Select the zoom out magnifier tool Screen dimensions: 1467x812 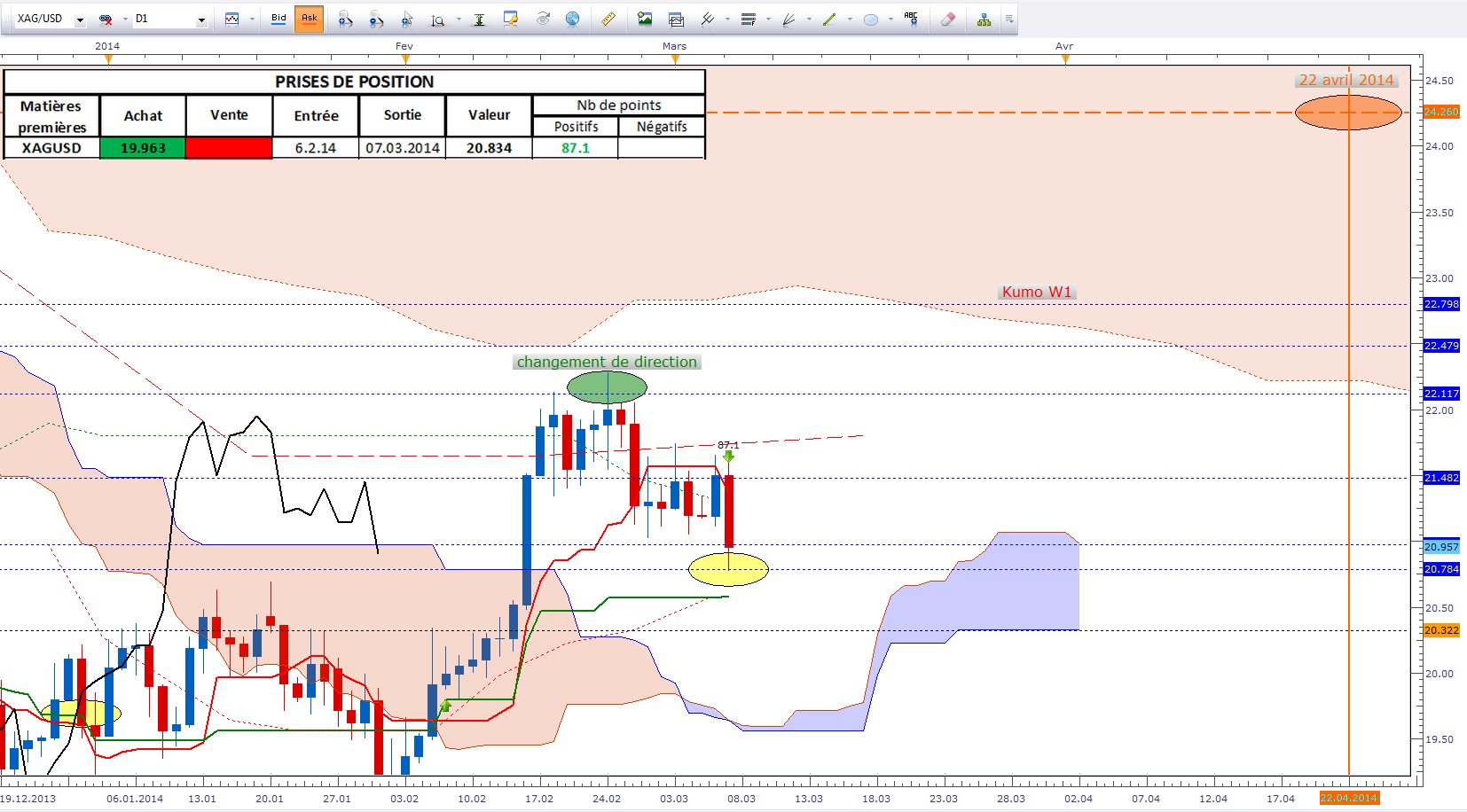tap(376, 20)
